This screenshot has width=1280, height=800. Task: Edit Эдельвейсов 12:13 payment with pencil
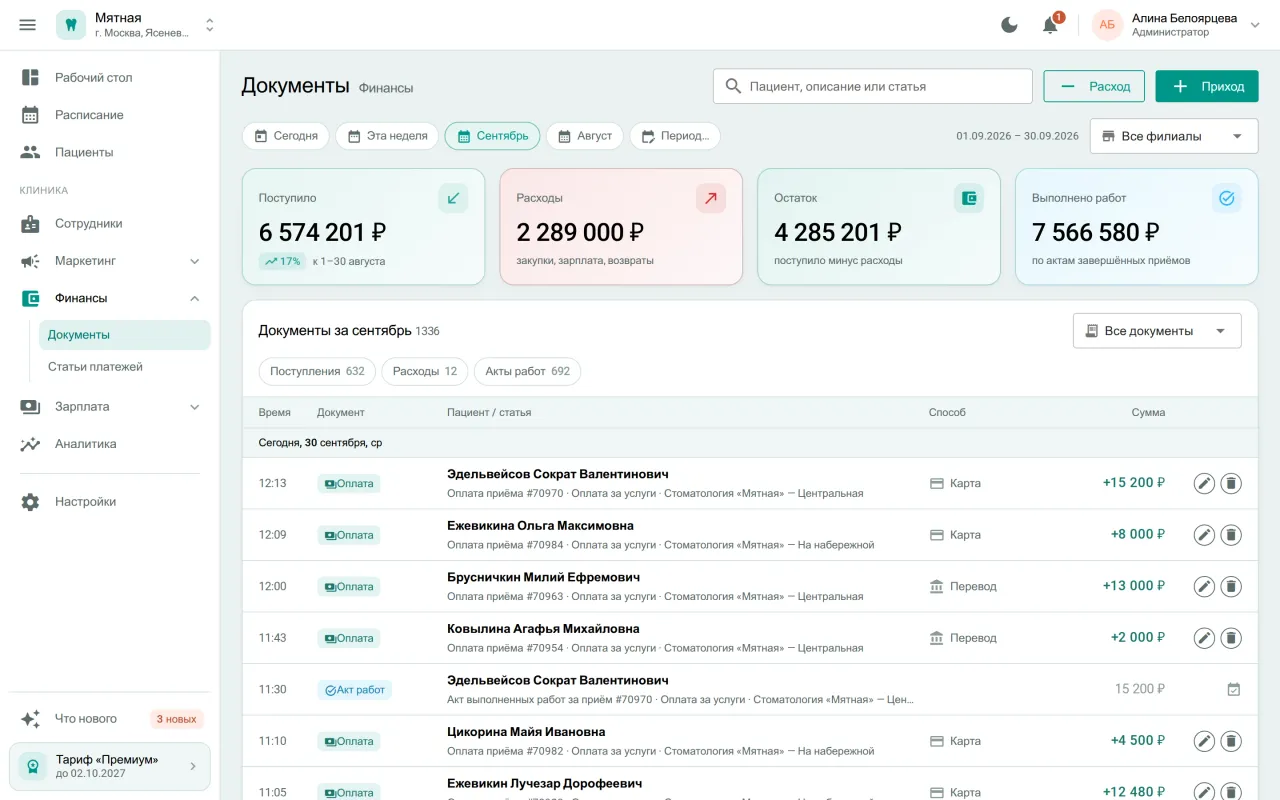(1204, 483)
